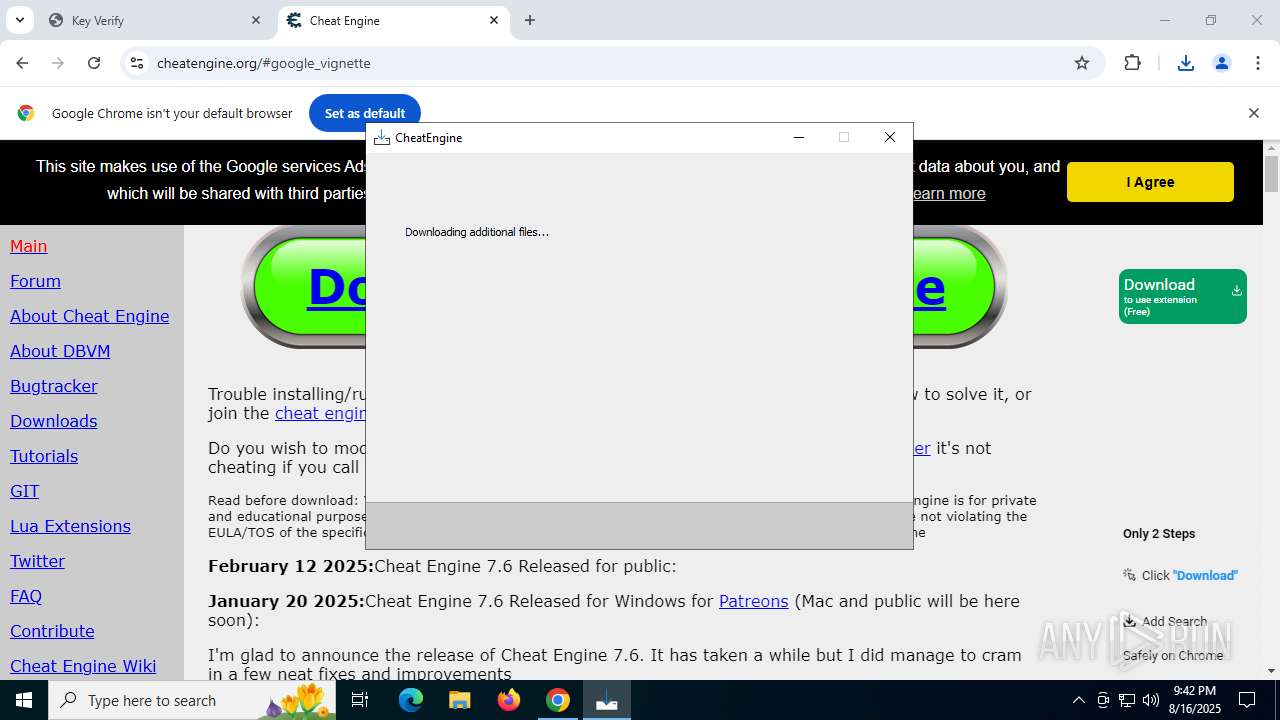
Task: Open Chrome's three-dot menu
Action: [x=1258, y=63]
